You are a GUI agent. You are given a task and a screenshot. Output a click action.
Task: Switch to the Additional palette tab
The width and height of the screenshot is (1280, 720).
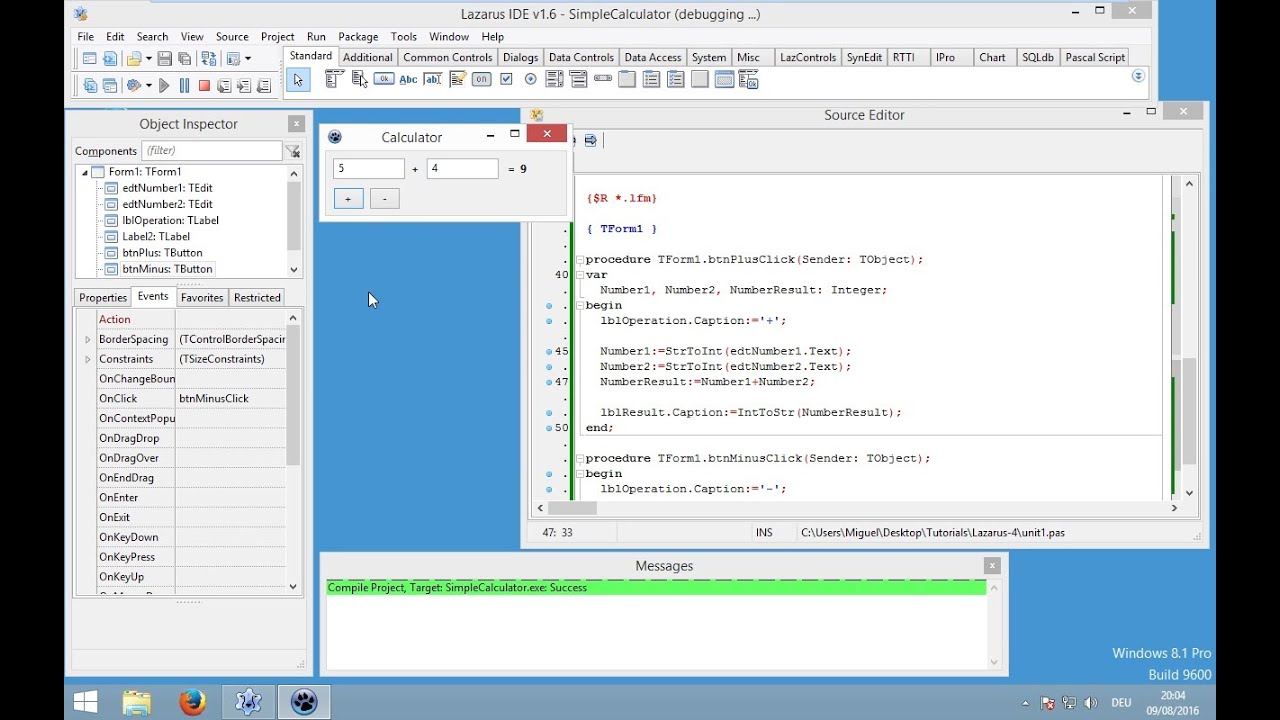(367, 57)
